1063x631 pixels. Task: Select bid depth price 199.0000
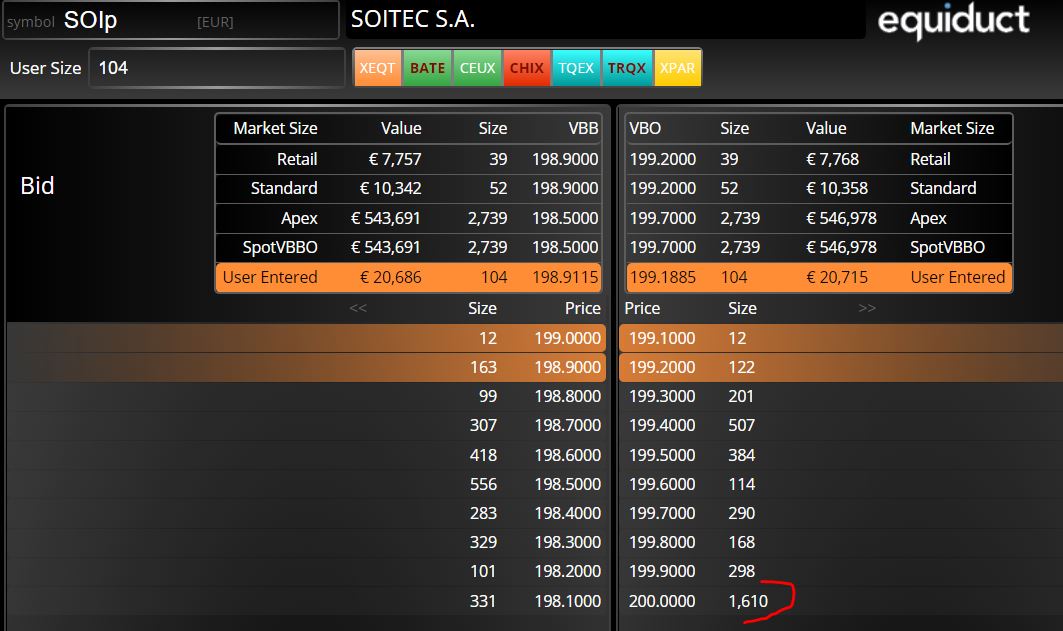point(567,338)
